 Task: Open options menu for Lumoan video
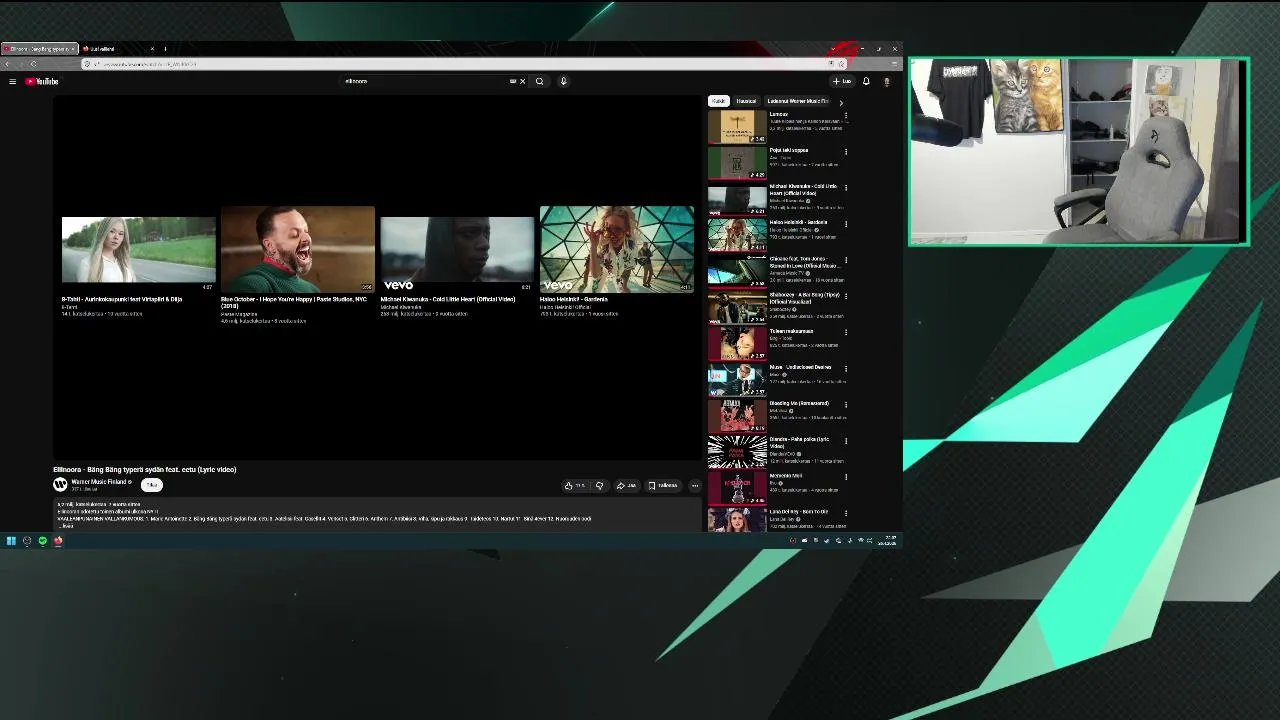point(846,116)
